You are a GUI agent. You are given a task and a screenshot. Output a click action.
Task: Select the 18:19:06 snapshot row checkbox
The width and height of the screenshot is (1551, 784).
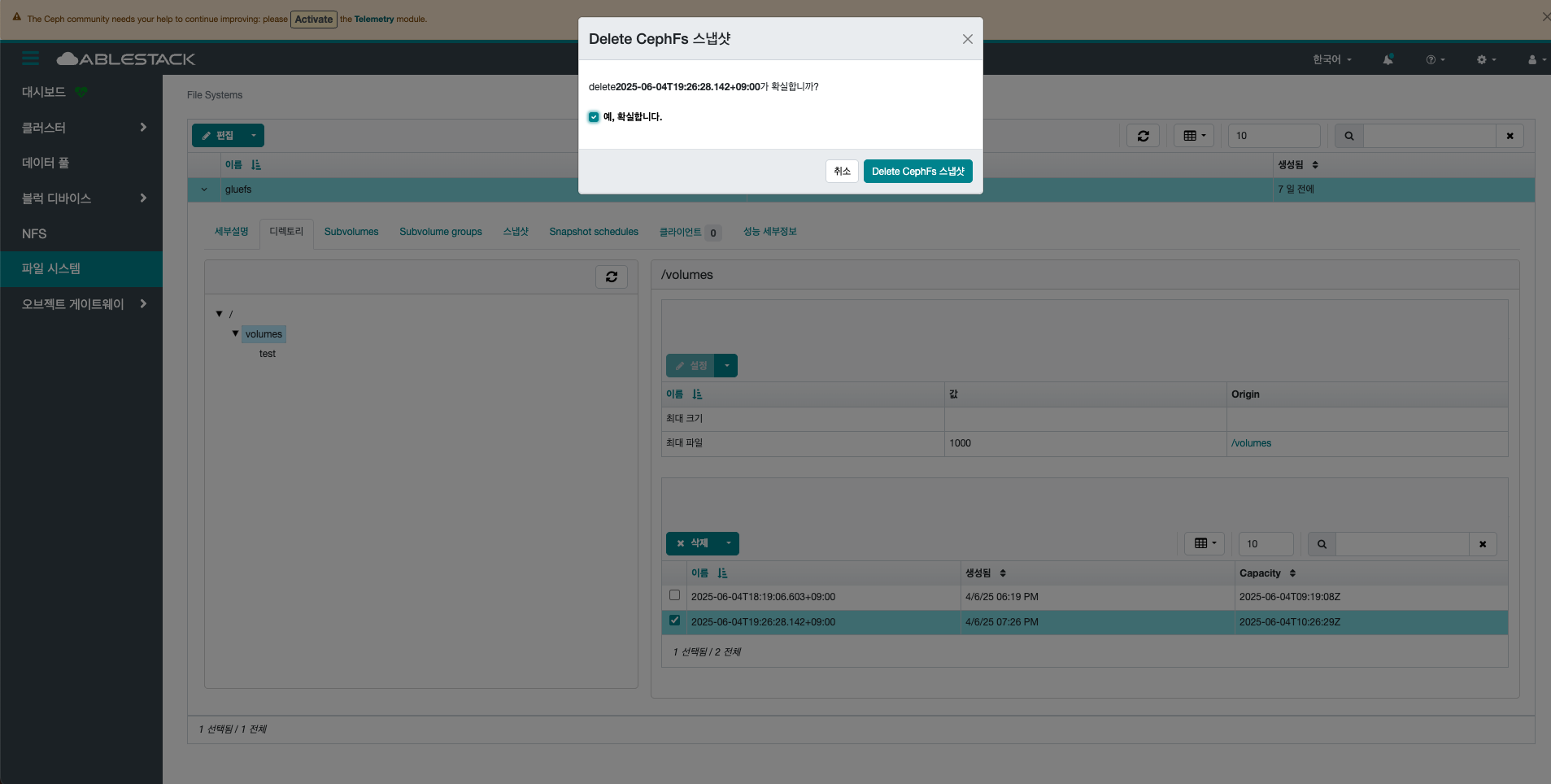click(x=674, y=595)
